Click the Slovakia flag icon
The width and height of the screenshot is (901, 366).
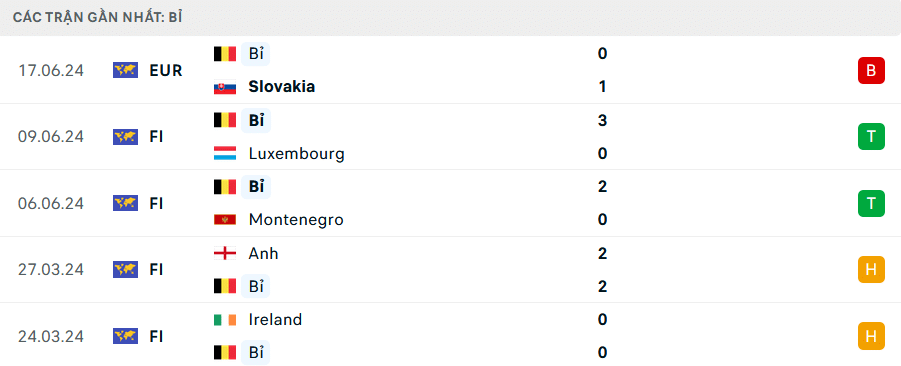tap(225, 87)
